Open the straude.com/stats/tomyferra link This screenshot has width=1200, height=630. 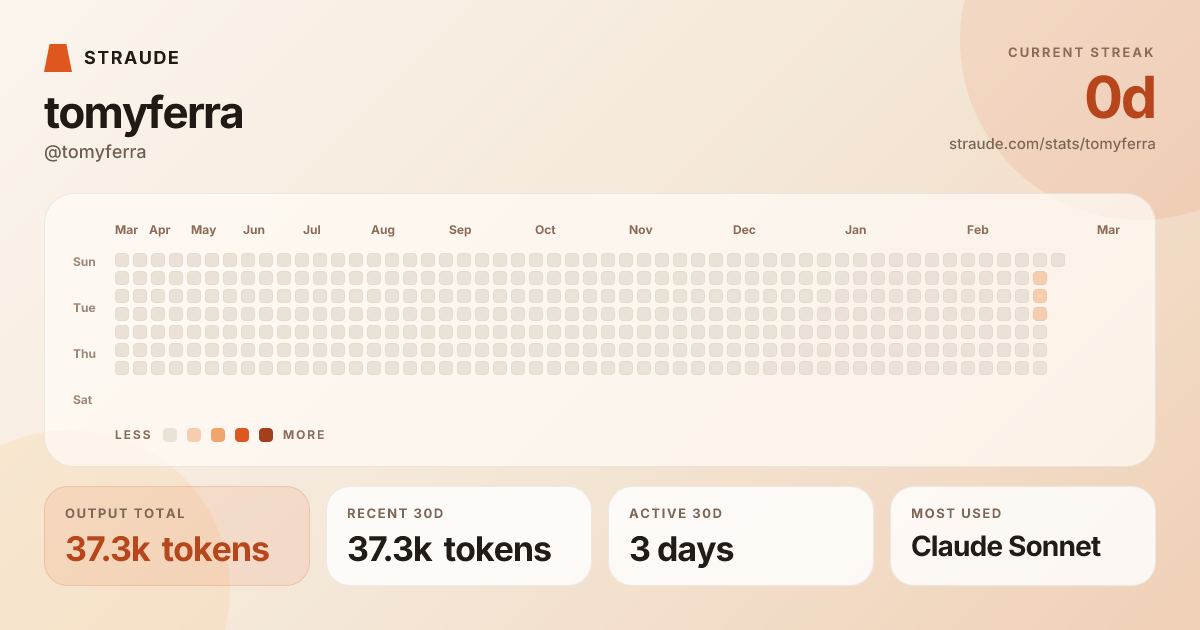pos(1052,144)
